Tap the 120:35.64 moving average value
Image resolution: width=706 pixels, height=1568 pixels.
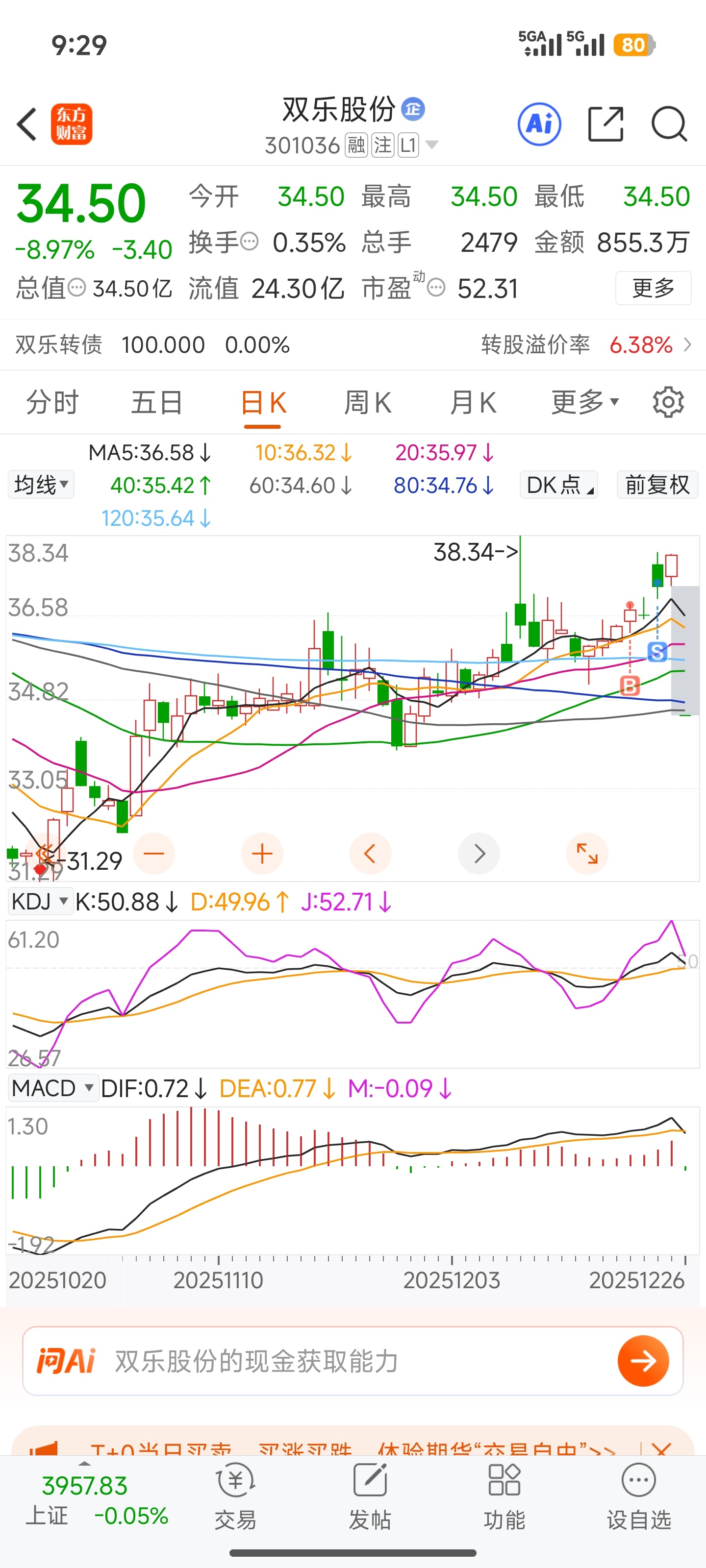click(156, 518)
